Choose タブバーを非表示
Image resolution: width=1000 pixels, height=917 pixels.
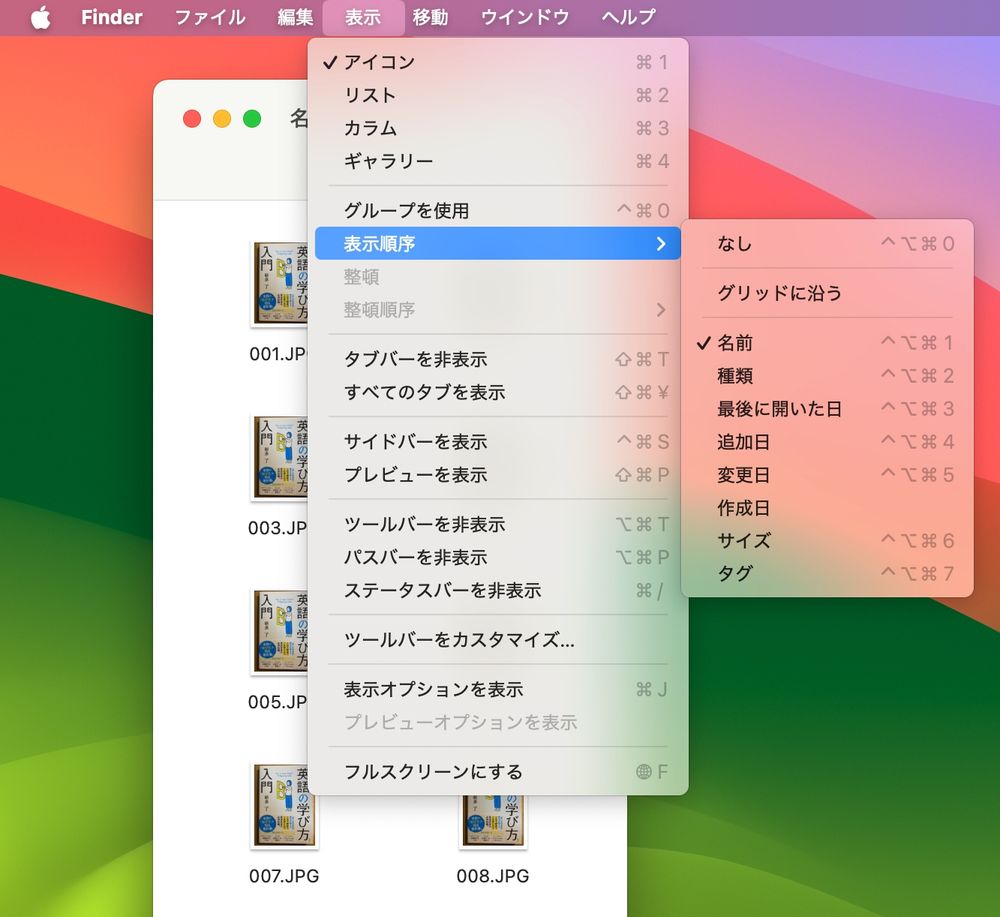(498, 359)
